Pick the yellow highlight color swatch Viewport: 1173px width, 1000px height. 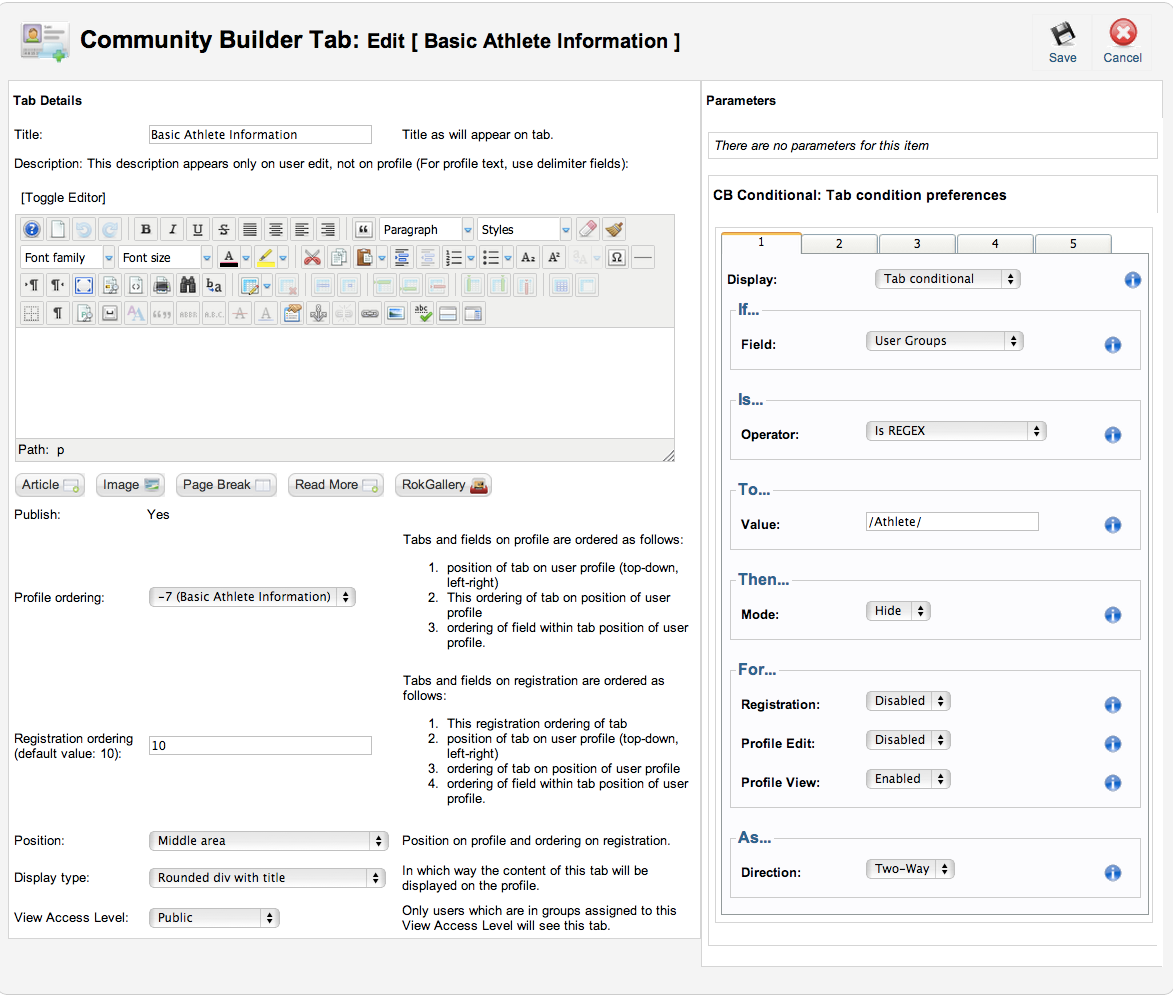(266, 257)
